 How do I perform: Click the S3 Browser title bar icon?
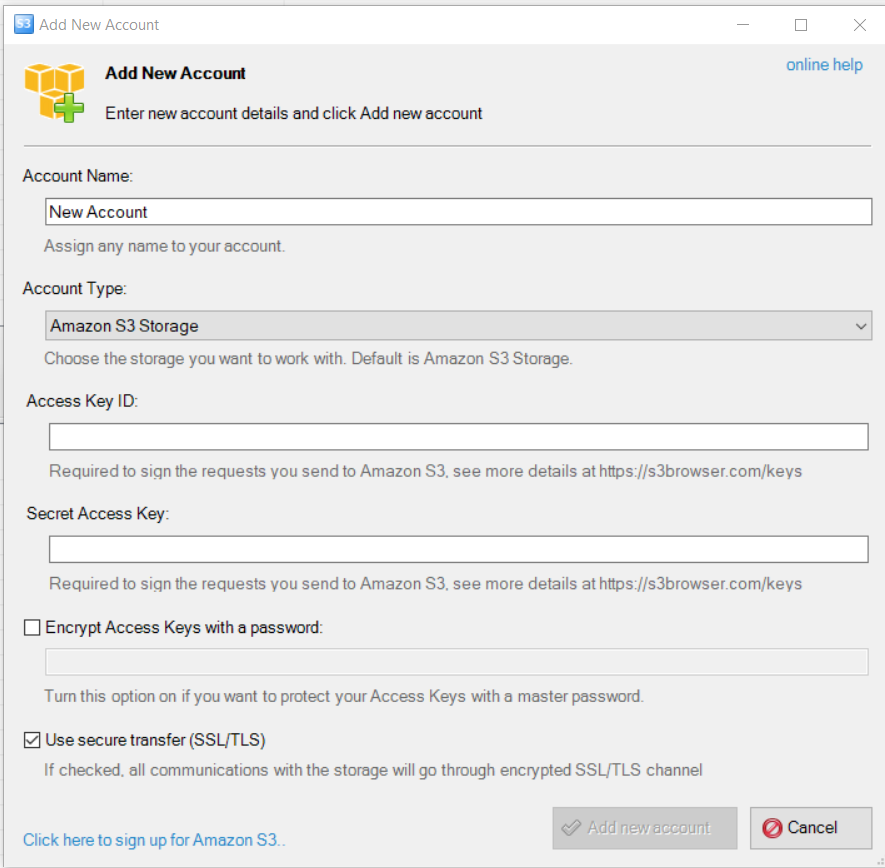point(23,24)
